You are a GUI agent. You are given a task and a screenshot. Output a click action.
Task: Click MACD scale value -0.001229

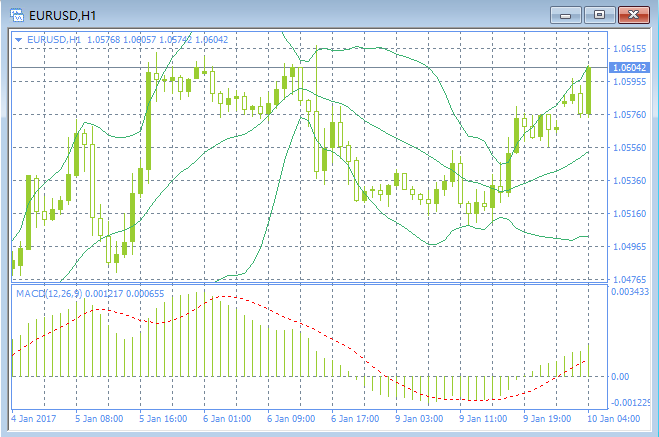630,403
